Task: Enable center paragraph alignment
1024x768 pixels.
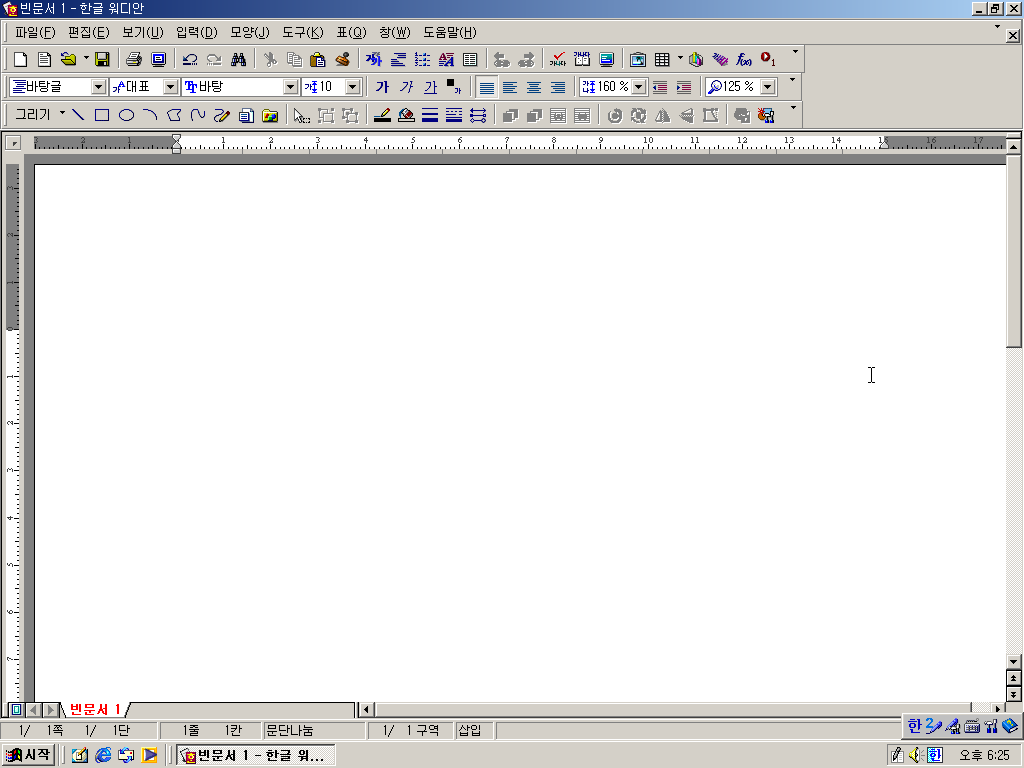Action: (x=534, y=87)
